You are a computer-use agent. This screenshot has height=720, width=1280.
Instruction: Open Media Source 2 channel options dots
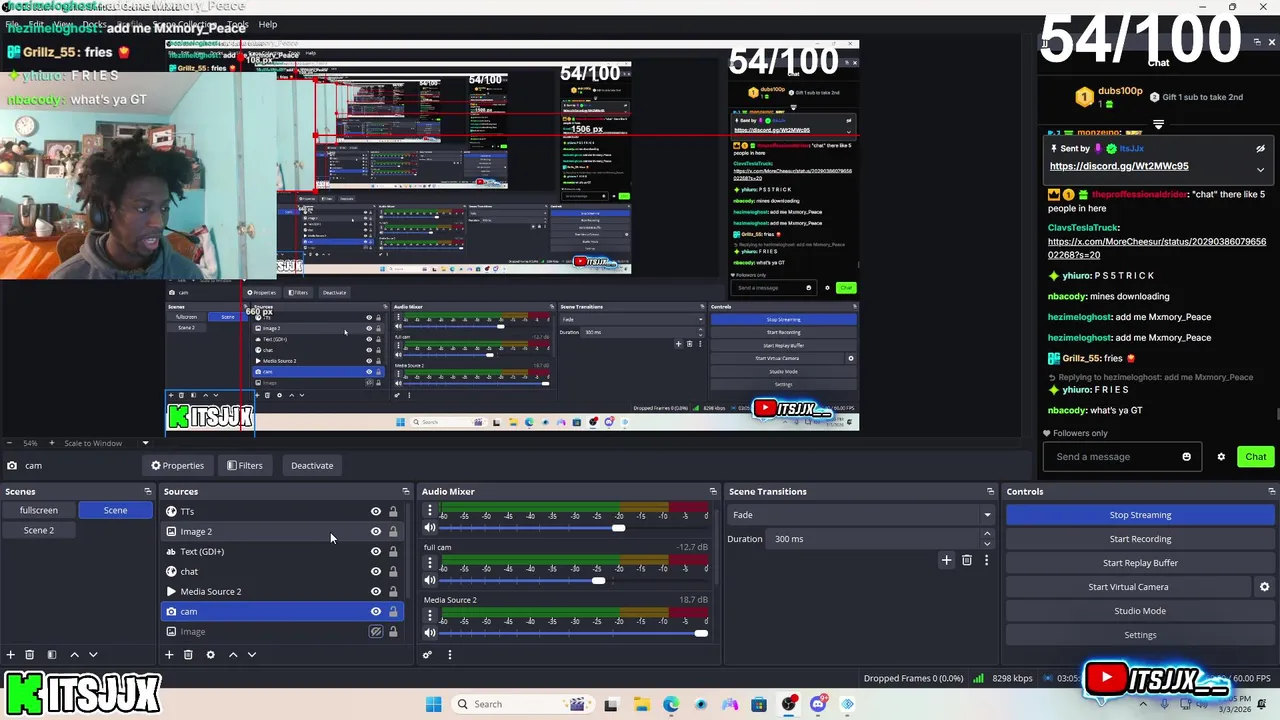point(430,616)
